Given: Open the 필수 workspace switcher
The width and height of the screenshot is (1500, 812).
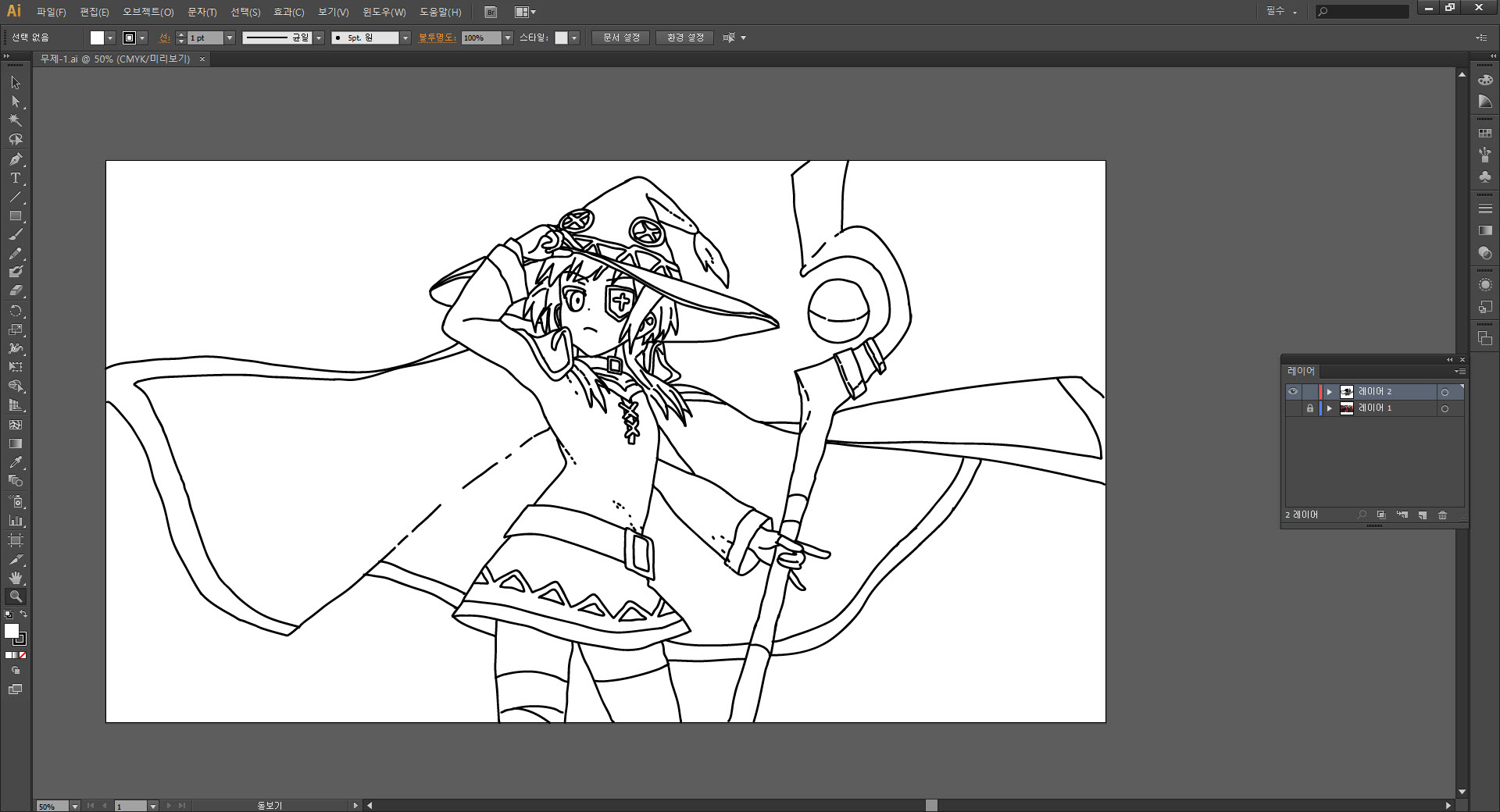Looking at the screenshot, I should (1282, 12).
